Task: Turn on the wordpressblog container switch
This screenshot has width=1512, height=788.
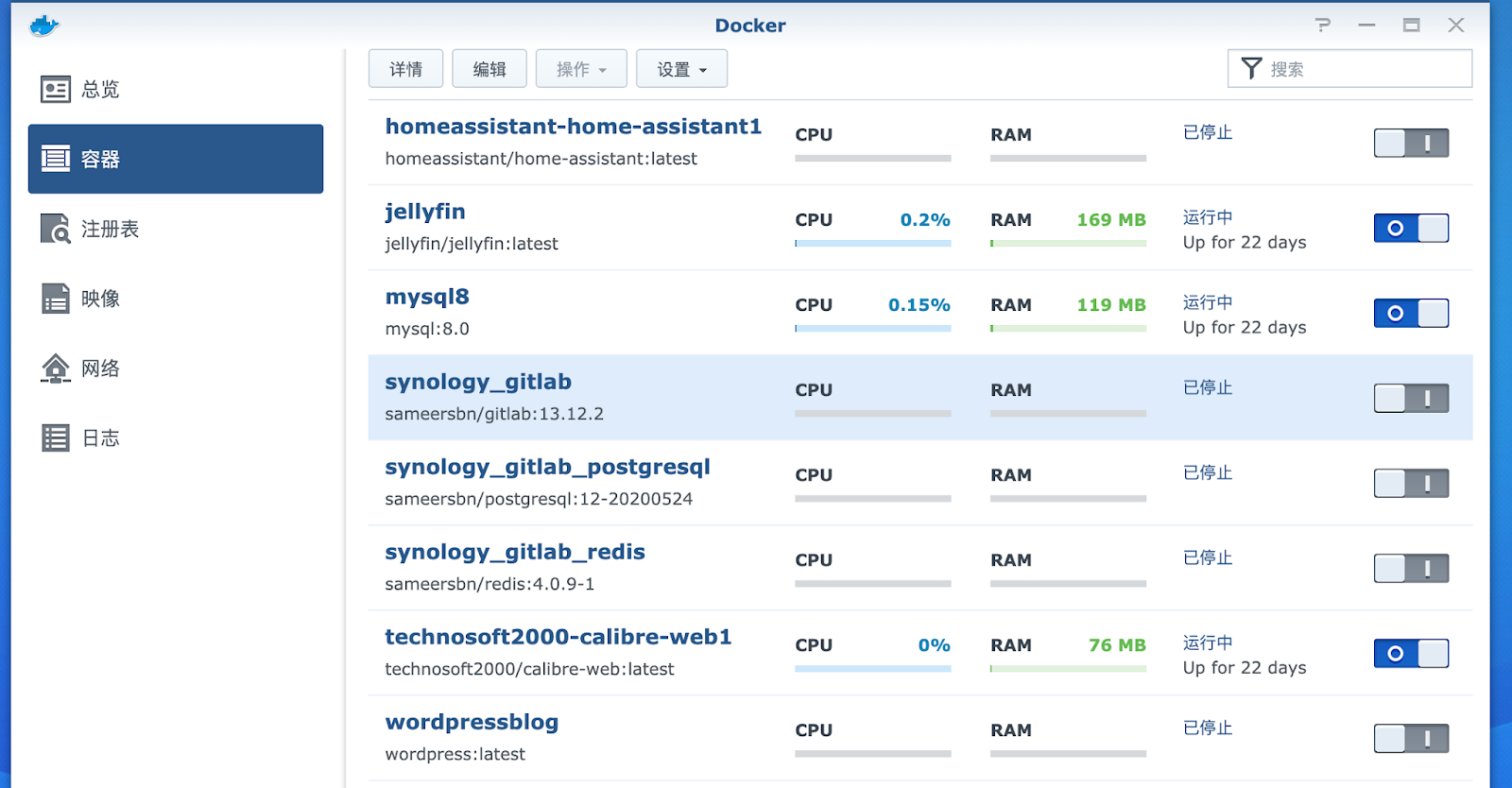Action: click(x=1411, y=739)
